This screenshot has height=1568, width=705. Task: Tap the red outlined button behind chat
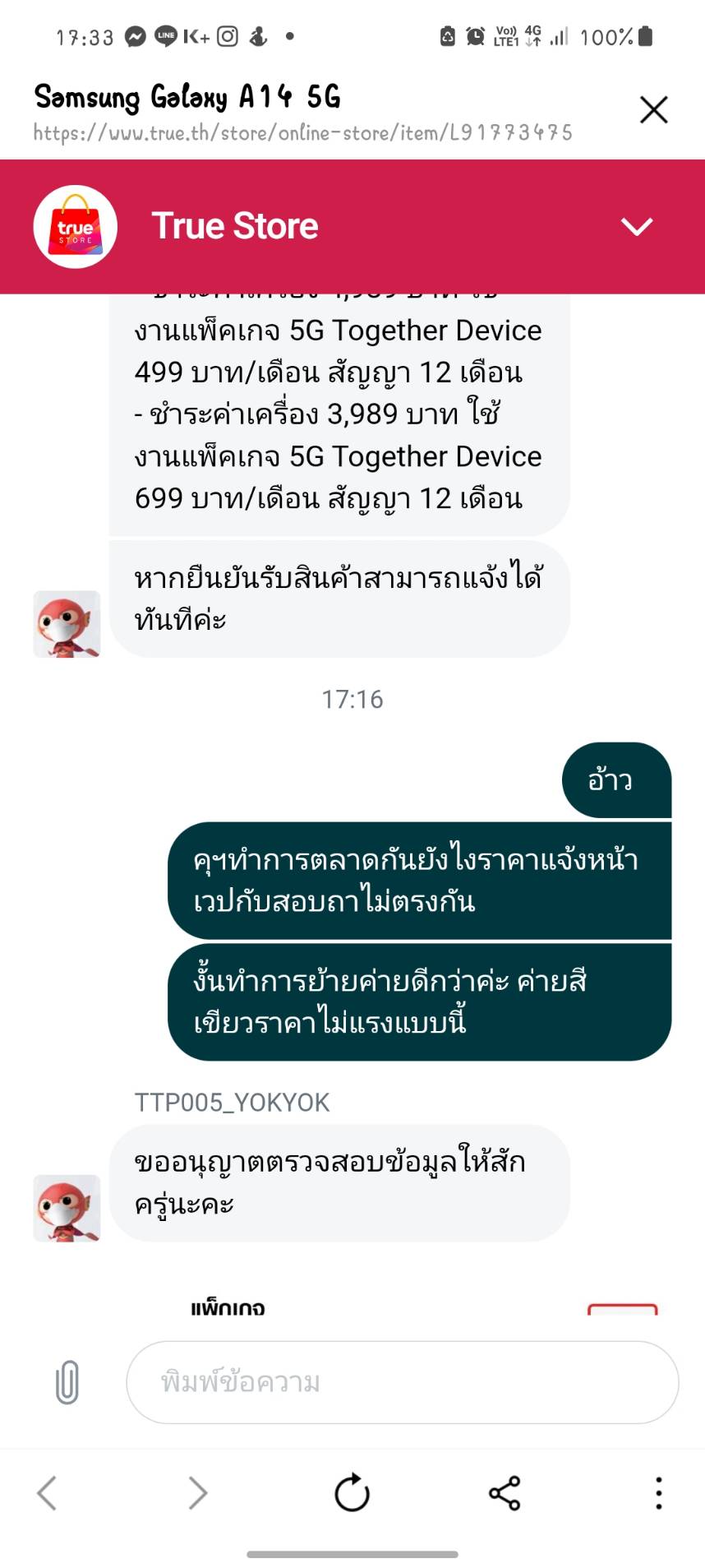pyautogui.click(x=623, y=1309)
